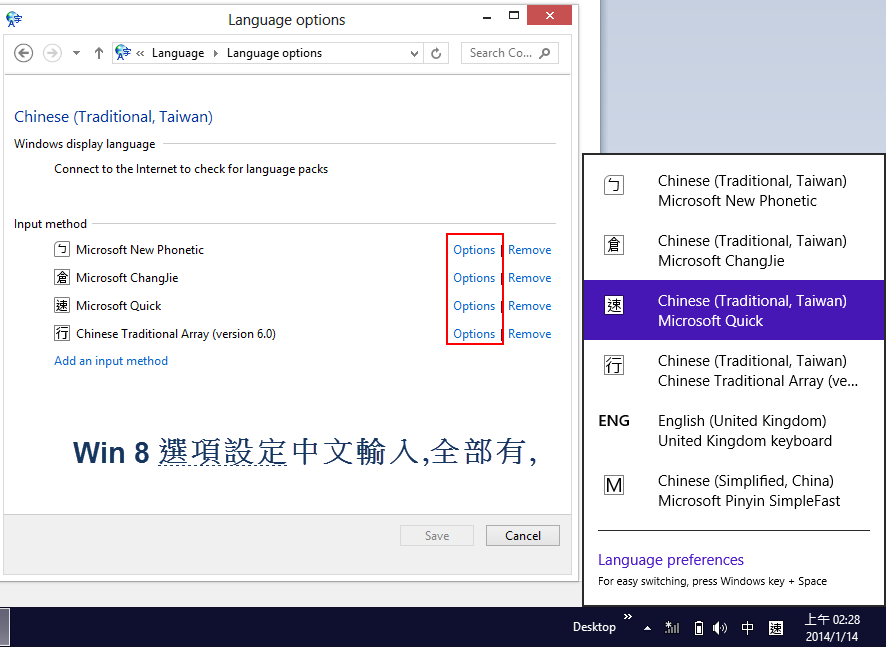Image resolution: width=886 pixels, height=647 pixels.
Task: Click the 'Chinese Traditional Array (version 6.0)' name
Action: coord(176,334)
